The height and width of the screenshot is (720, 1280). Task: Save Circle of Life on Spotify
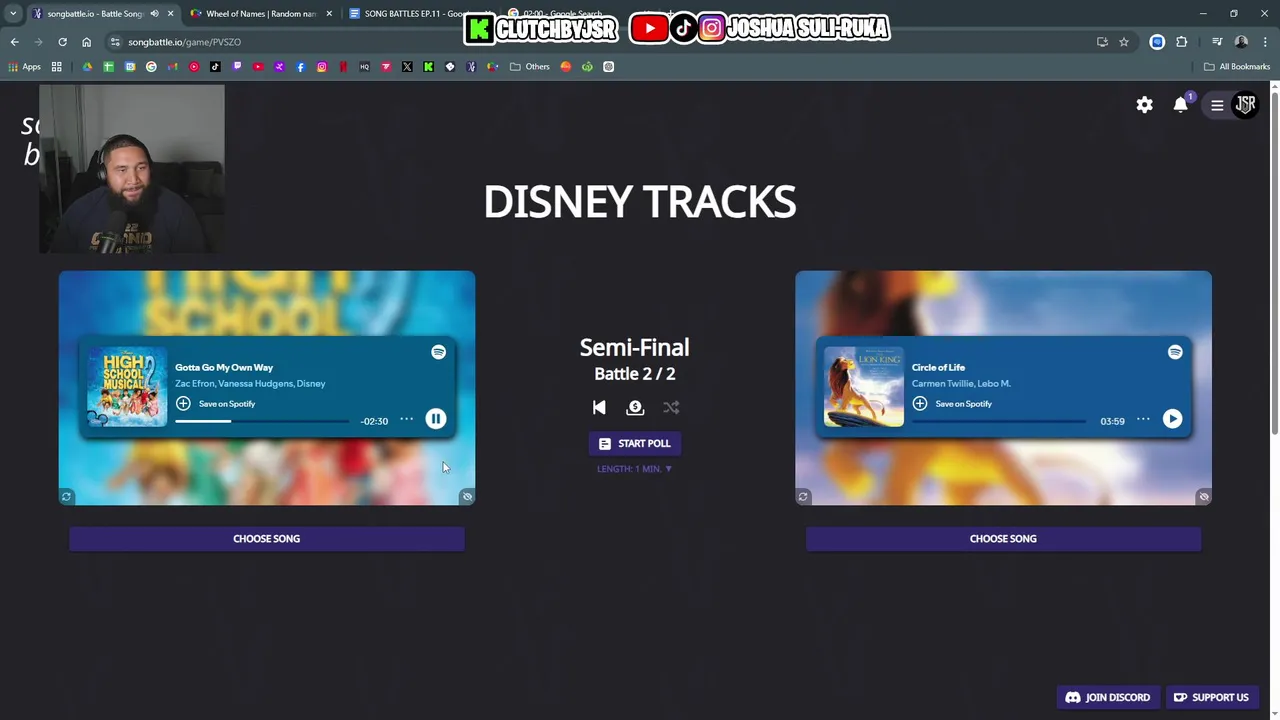point(952,403)
